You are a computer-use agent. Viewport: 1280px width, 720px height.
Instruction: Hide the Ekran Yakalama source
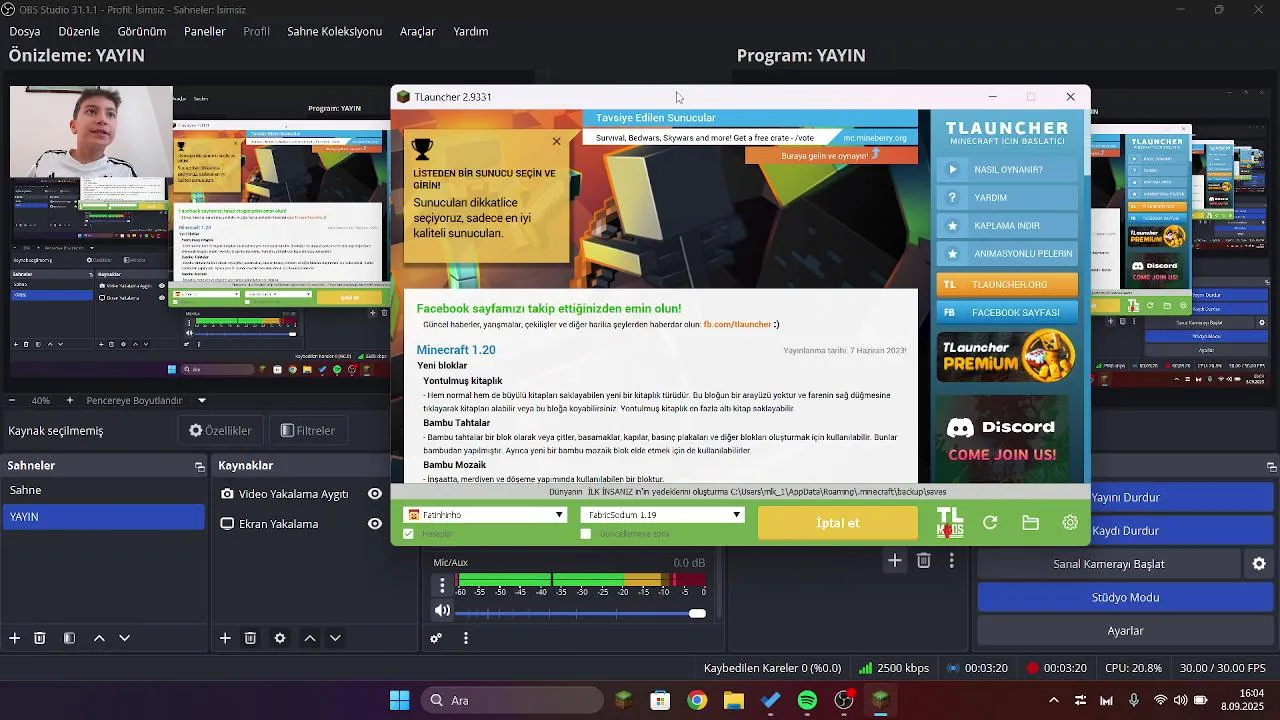coord(375,524)
